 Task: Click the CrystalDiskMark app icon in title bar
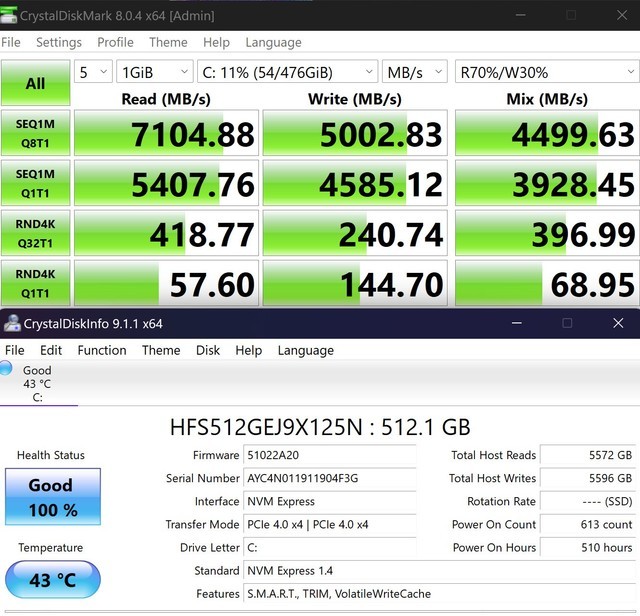pyautogui.click(x=11, y=16)
